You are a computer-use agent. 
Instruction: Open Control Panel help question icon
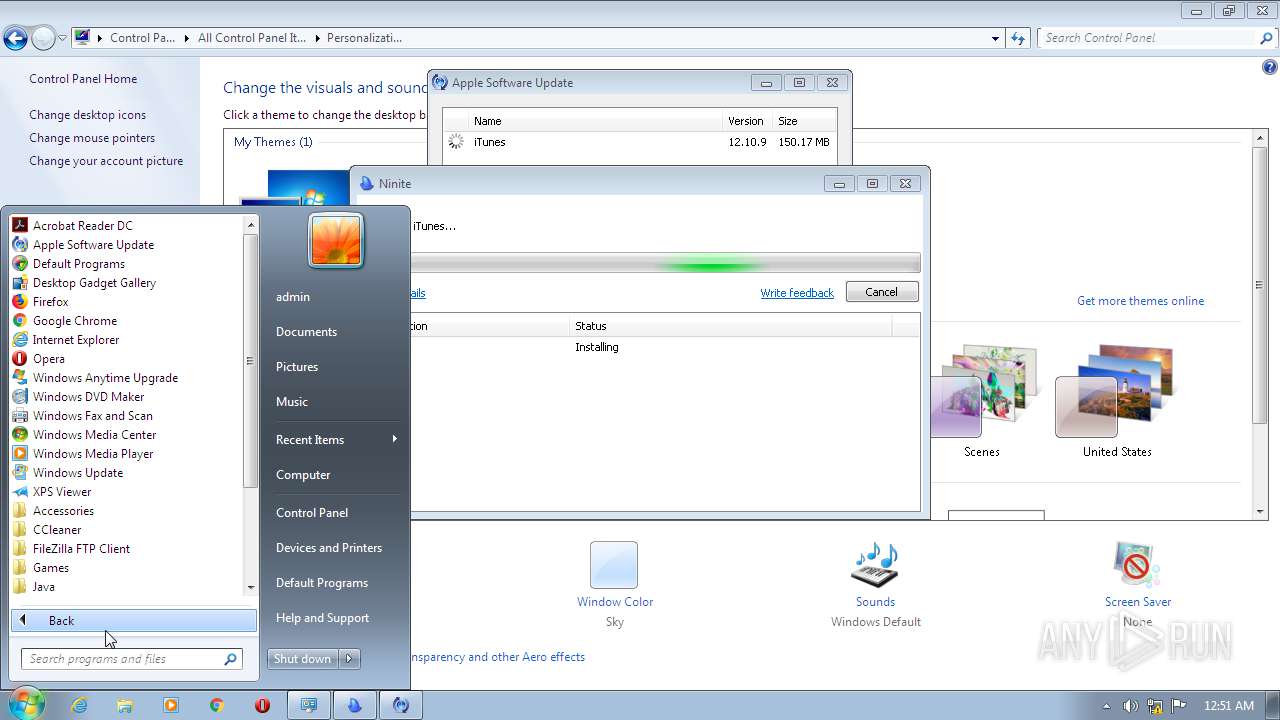1270,68
